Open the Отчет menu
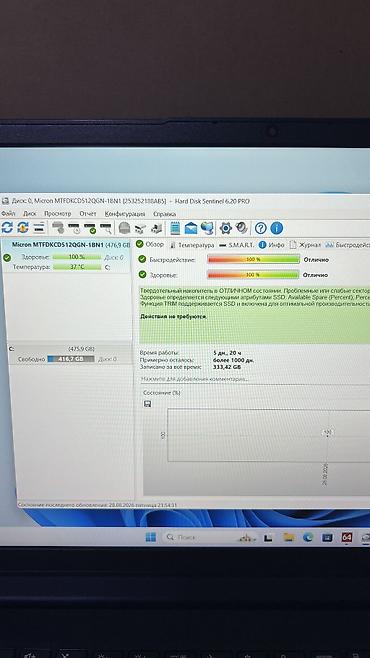The image size is (370, 658). click(88, 213)
